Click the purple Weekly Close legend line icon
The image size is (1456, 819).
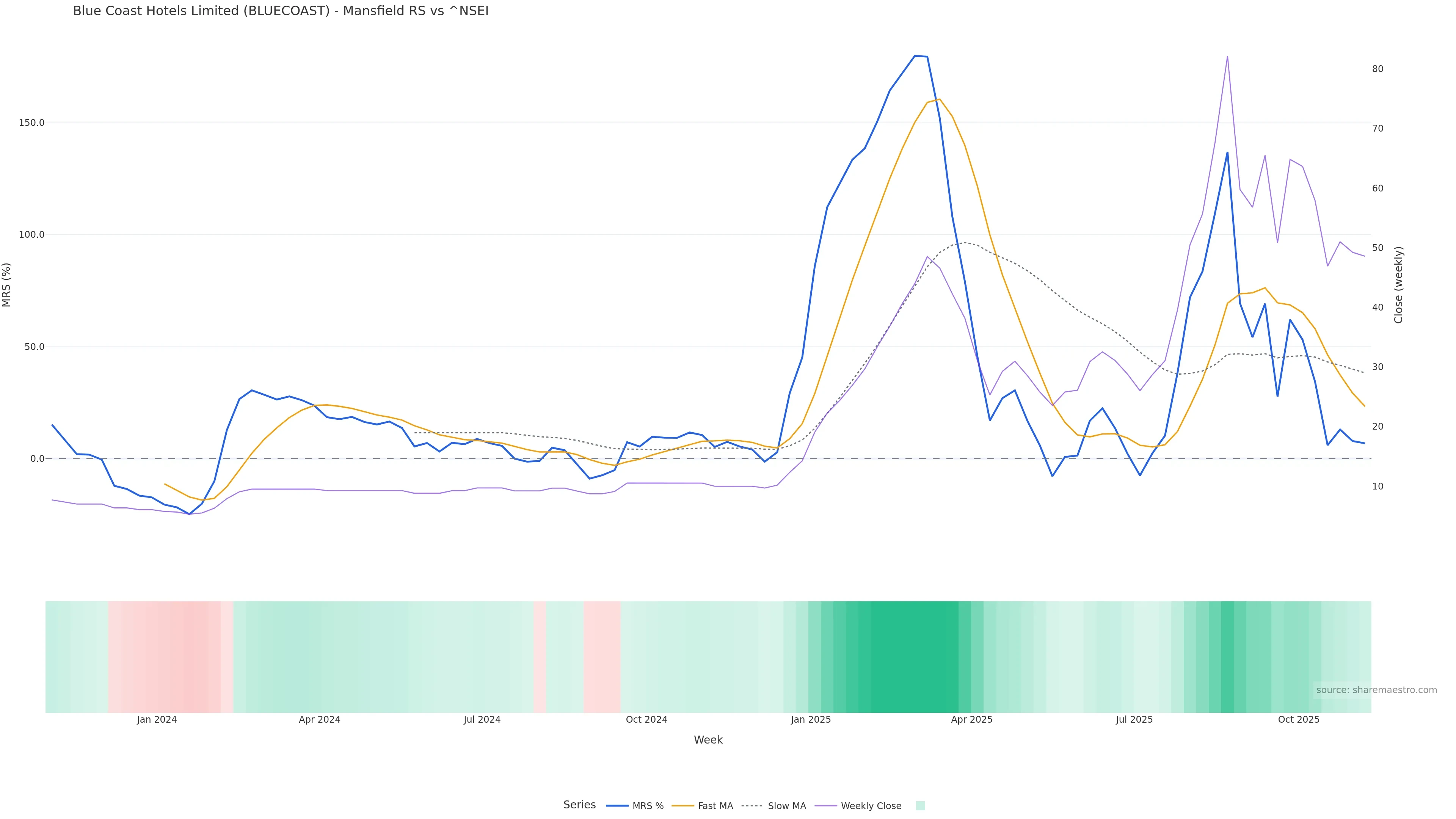click(826, 806)
